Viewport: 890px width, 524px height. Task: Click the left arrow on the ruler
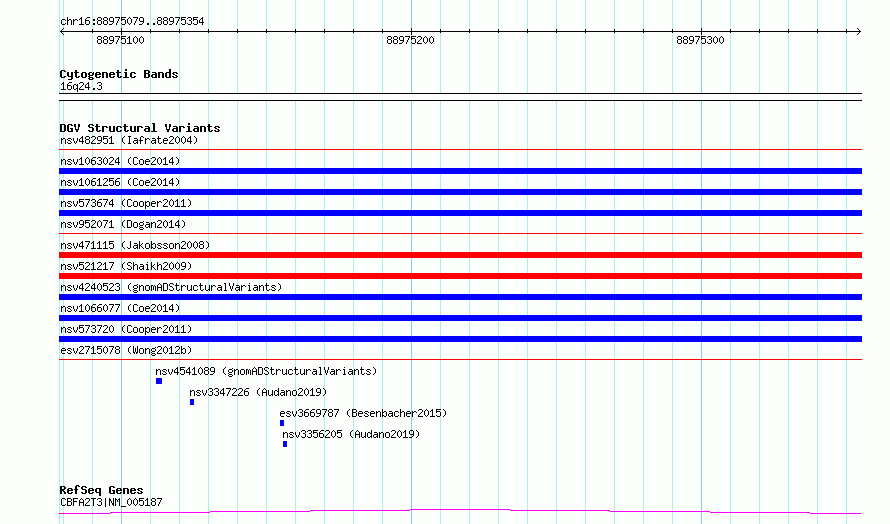click(62, 31)
